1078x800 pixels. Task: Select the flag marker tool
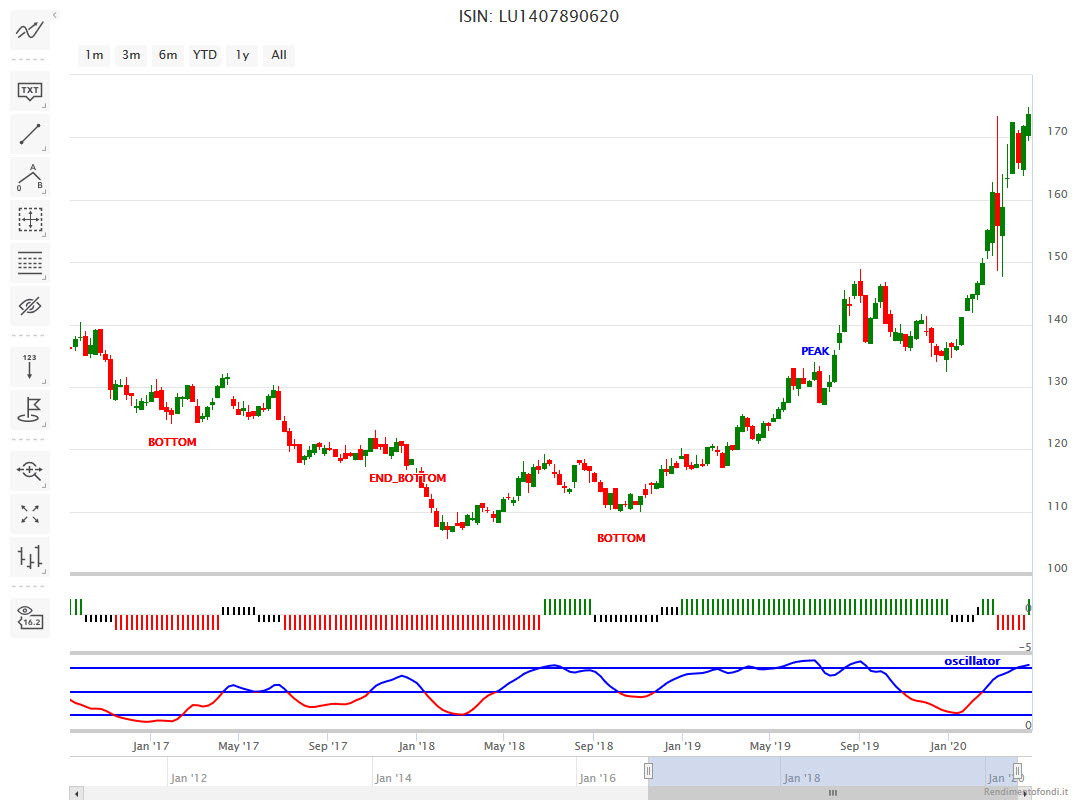pos(30,408)
